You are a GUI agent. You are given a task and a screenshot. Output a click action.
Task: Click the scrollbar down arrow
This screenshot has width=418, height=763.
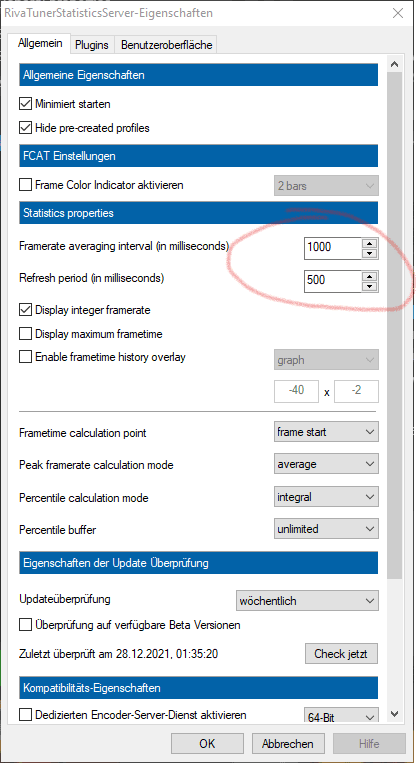click(395, 714)
